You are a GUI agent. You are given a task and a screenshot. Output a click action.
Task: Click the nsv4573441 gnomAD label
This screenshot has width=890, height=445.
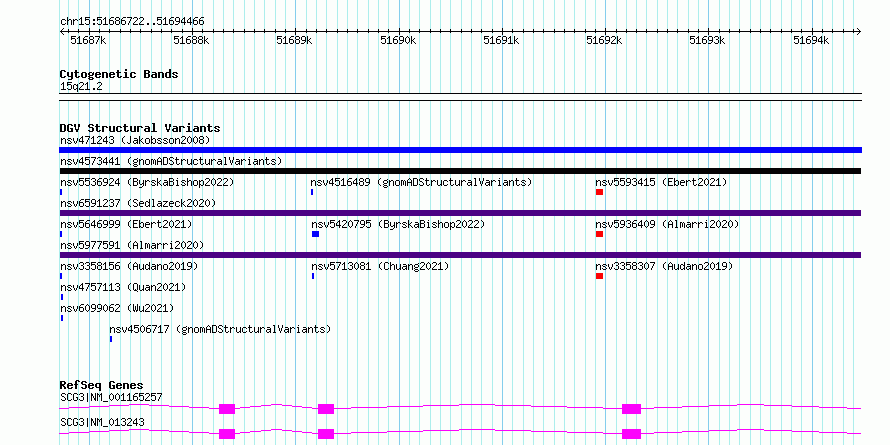tap(171, 161)
